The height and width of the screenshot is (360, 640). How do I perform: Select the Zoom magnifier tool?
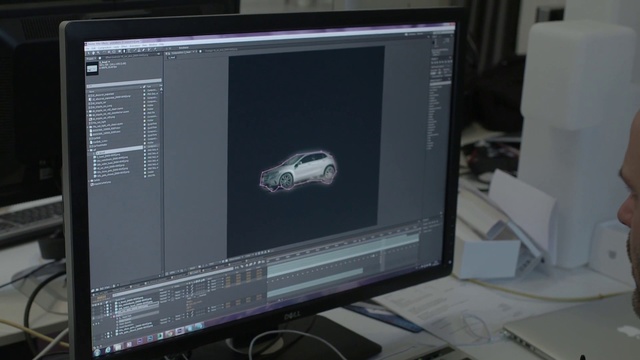[98, 52]
